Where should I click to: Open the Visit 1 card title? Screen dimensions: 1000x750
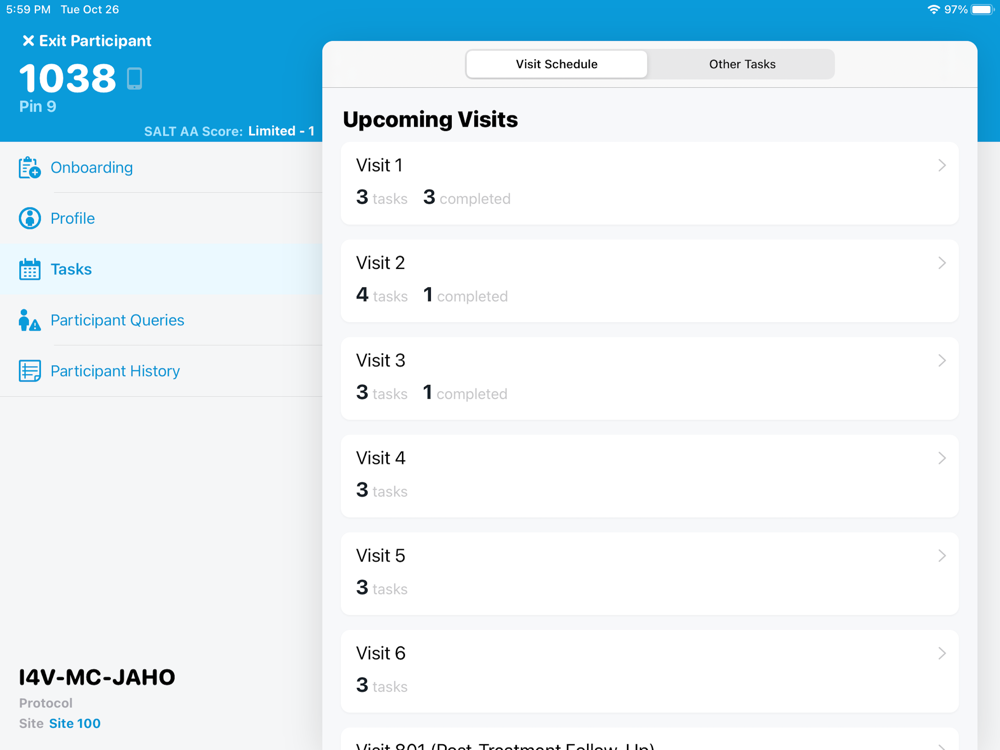pyautogui.click(x=379, y=165)
